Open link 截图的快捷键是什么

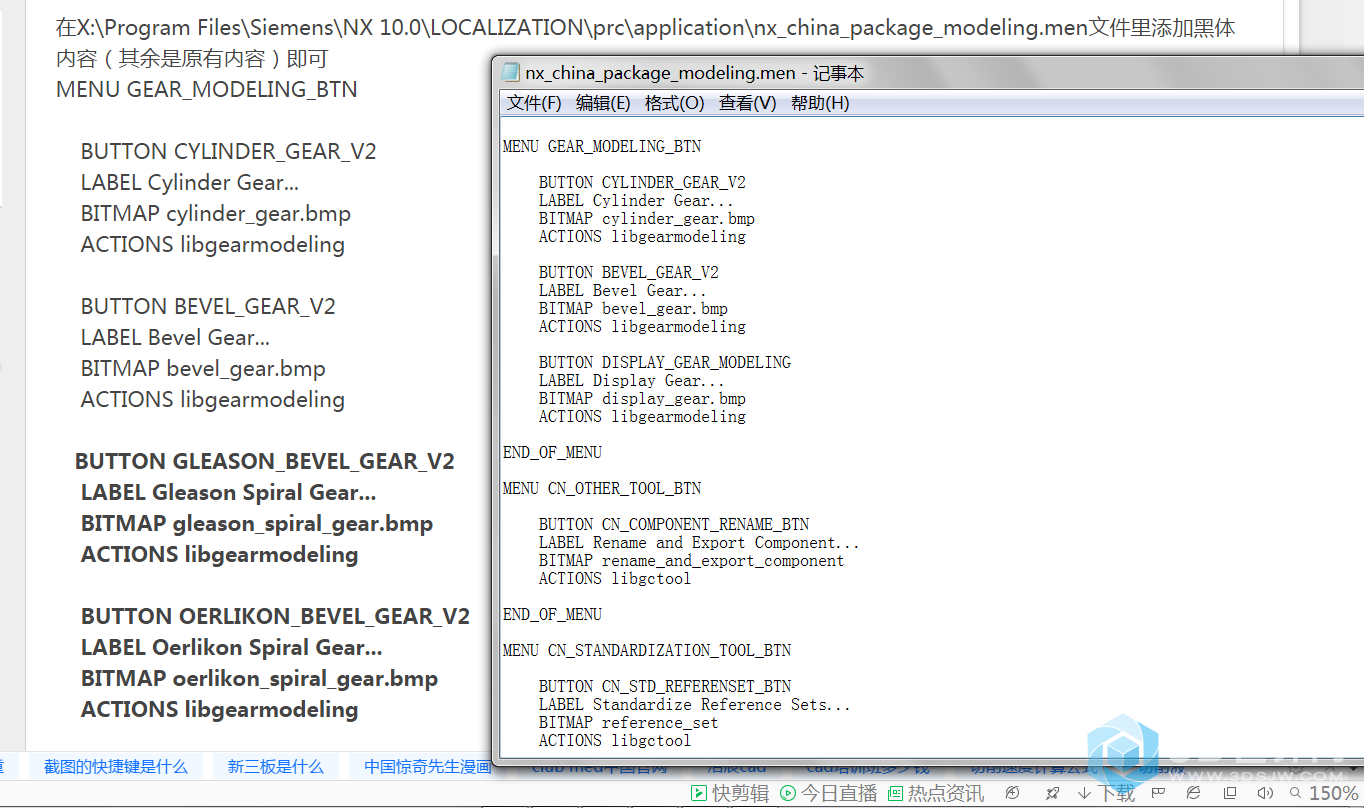click(115, 767)
